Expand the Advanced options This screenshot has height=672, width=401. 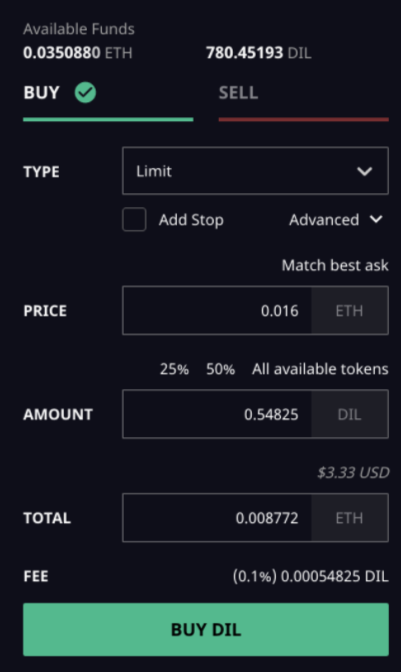pos(336,220)
